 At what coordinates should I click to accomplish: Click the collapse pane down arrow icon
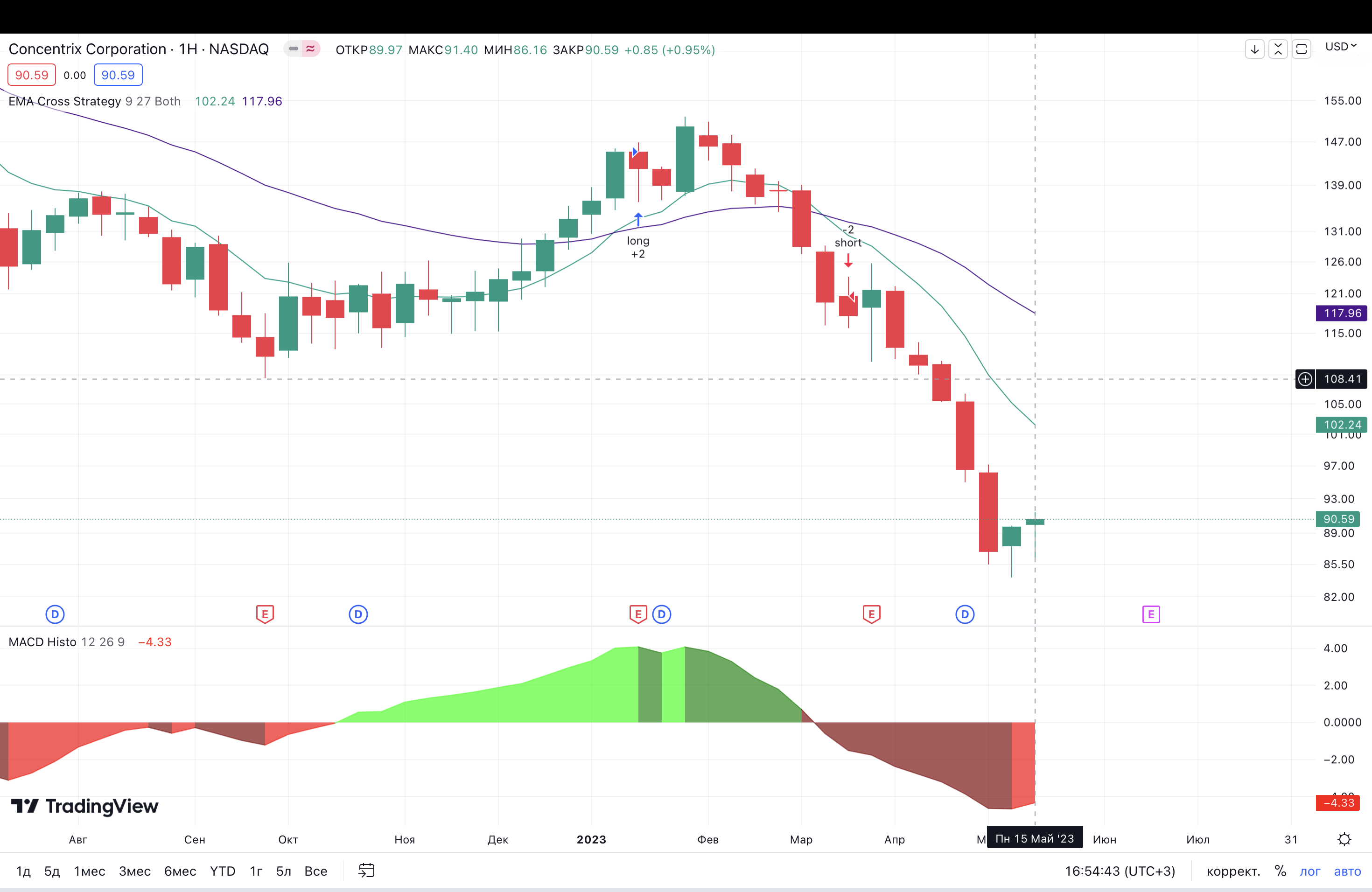(x=1254, y=49)
